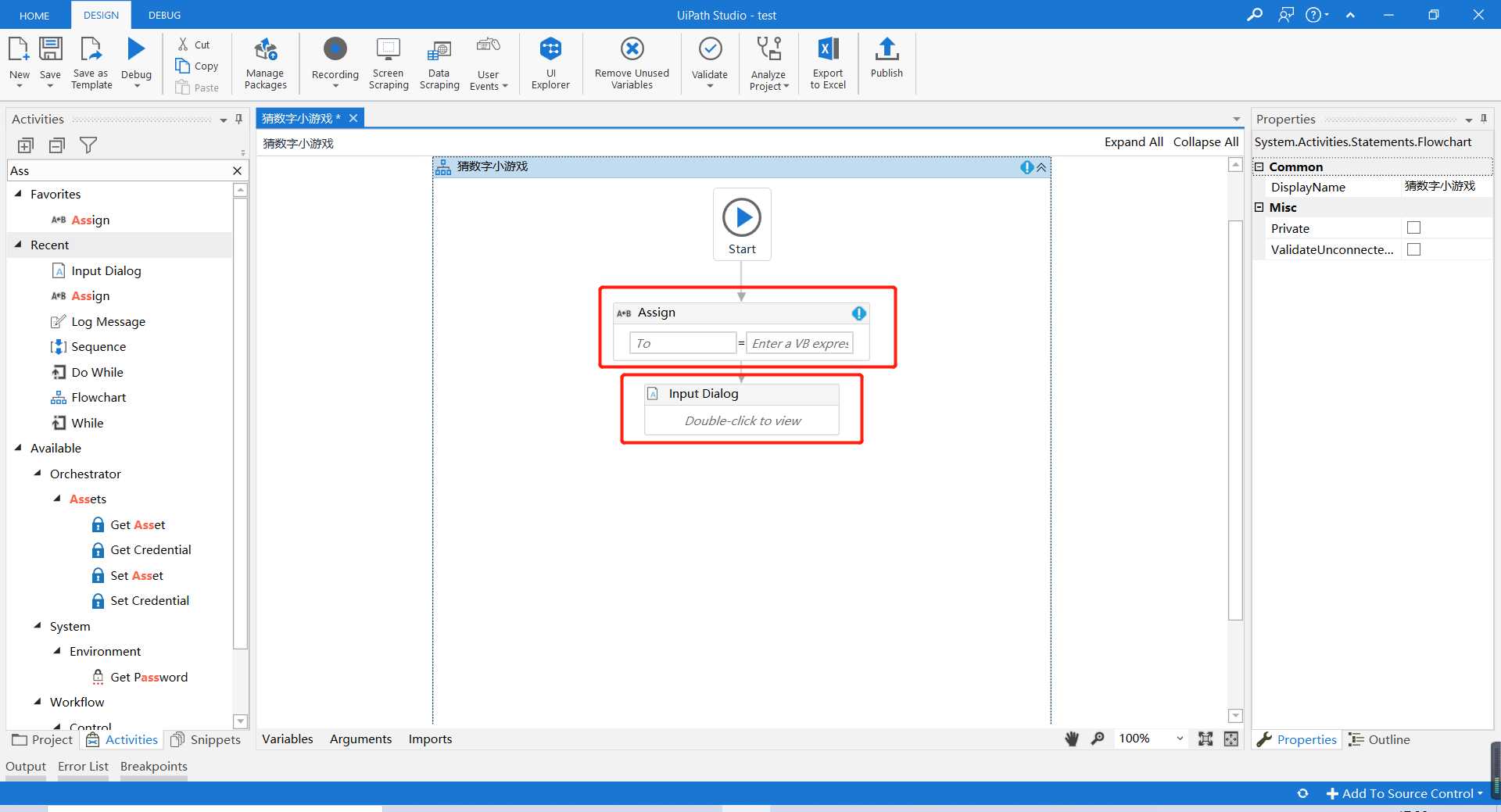Collapse the Misc property section

(1259, 207)
